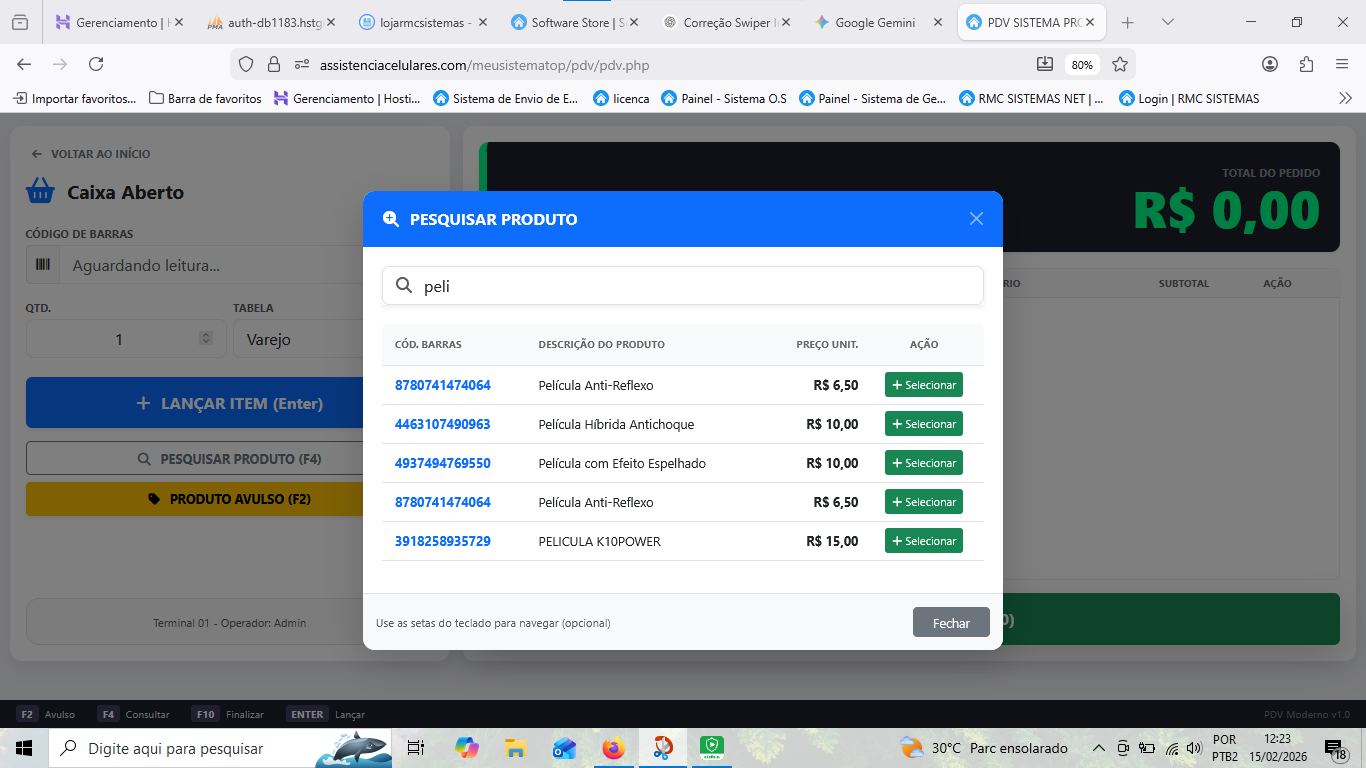Bookmark this page with the star icon
The height and width of the screenshot is (768, 1366).
click(1120, 64)
